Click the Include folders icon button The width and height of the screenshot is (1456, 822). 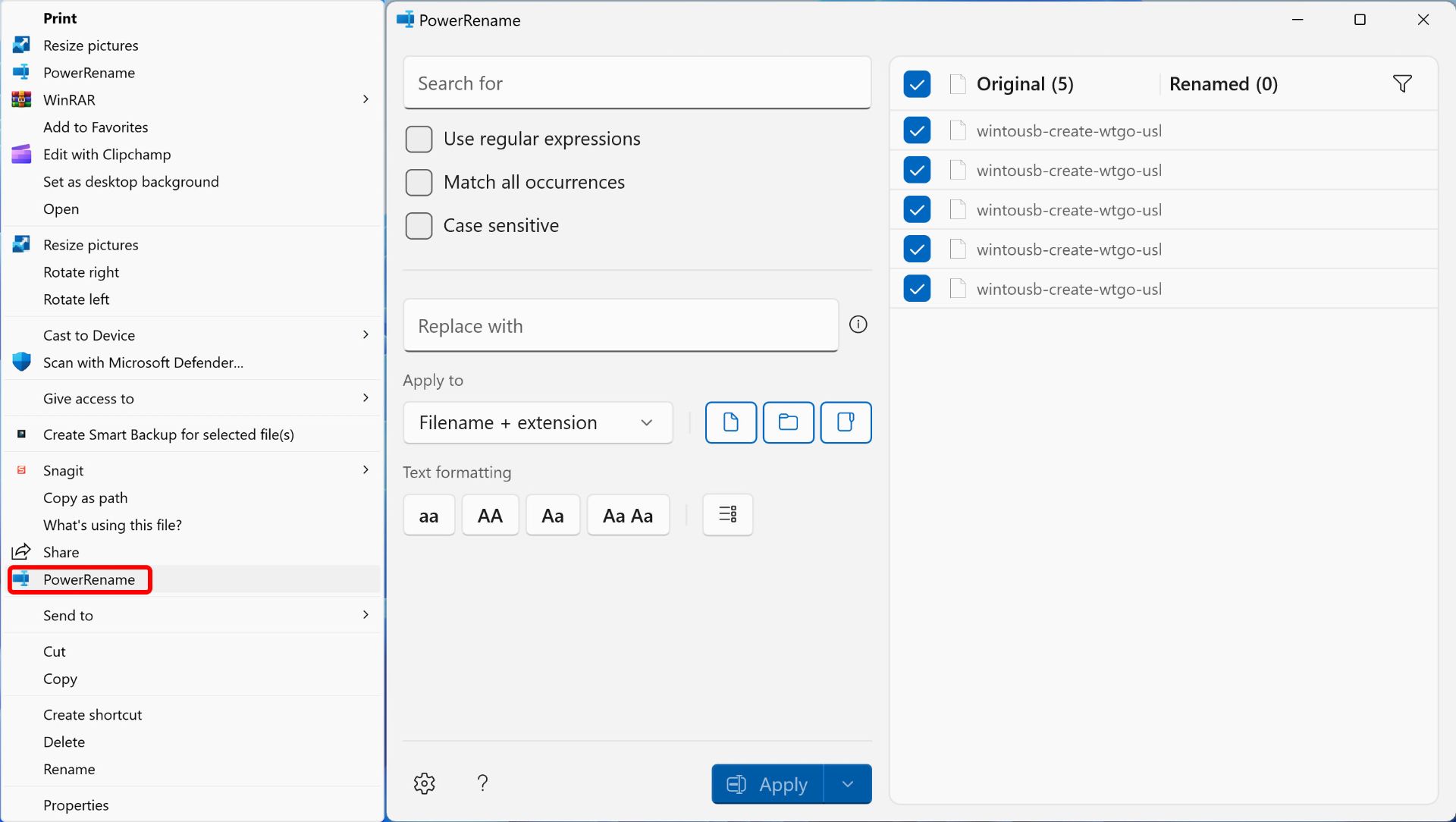pos(788,422)
